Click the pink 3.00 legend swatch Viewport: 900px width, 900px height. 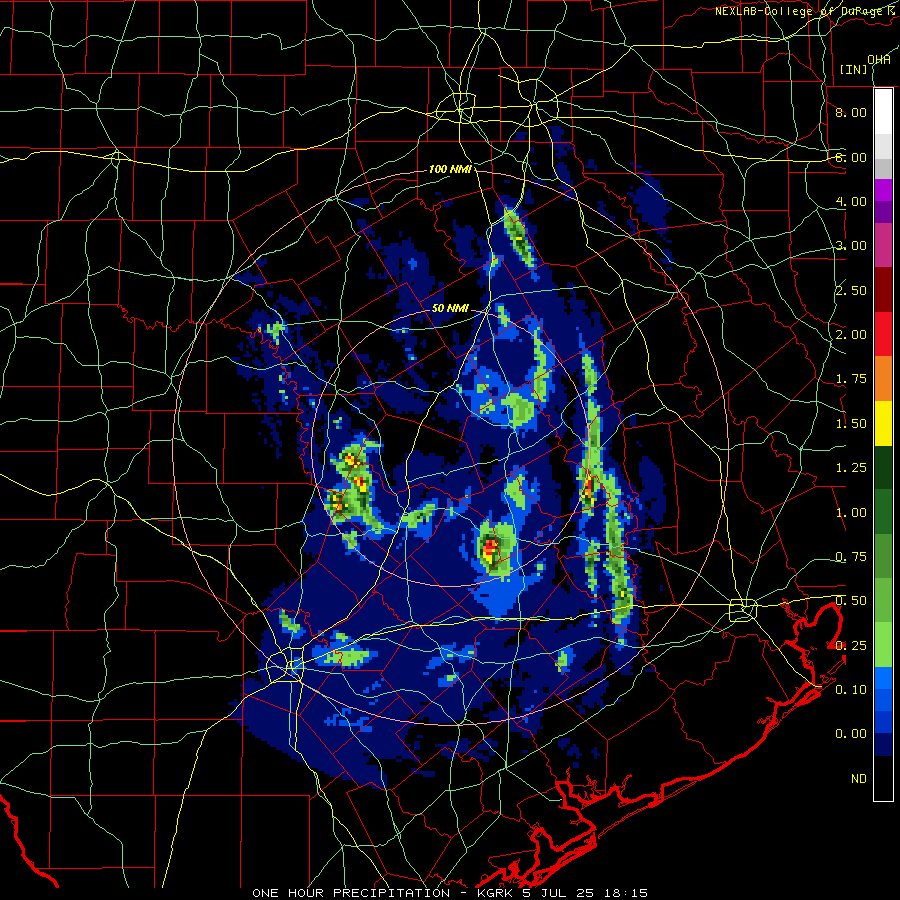click(x=883, y=245)
